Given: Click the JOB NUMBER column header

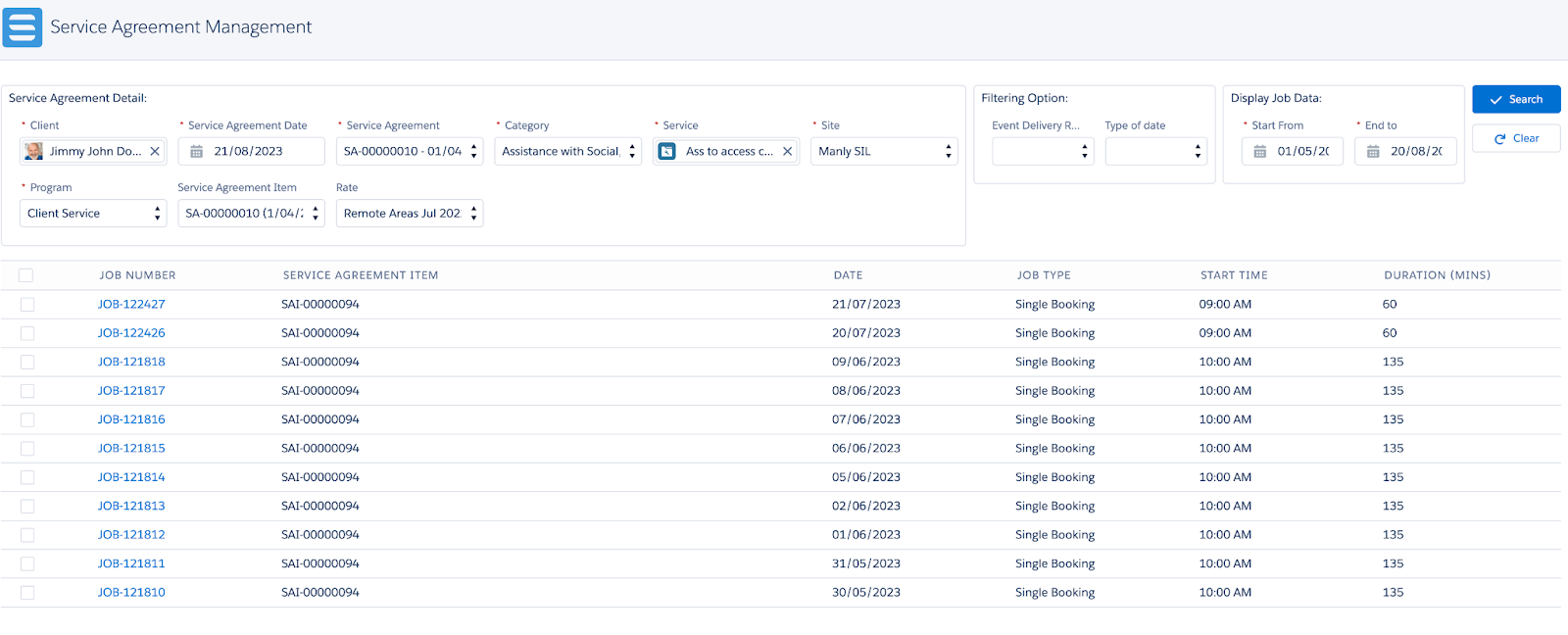Looking at the screenshot, I should click(x=137, y=275).
